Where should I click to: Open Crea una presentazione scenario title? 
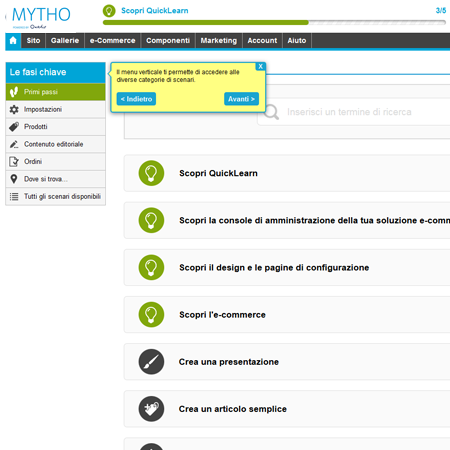[x=229, y=362]
